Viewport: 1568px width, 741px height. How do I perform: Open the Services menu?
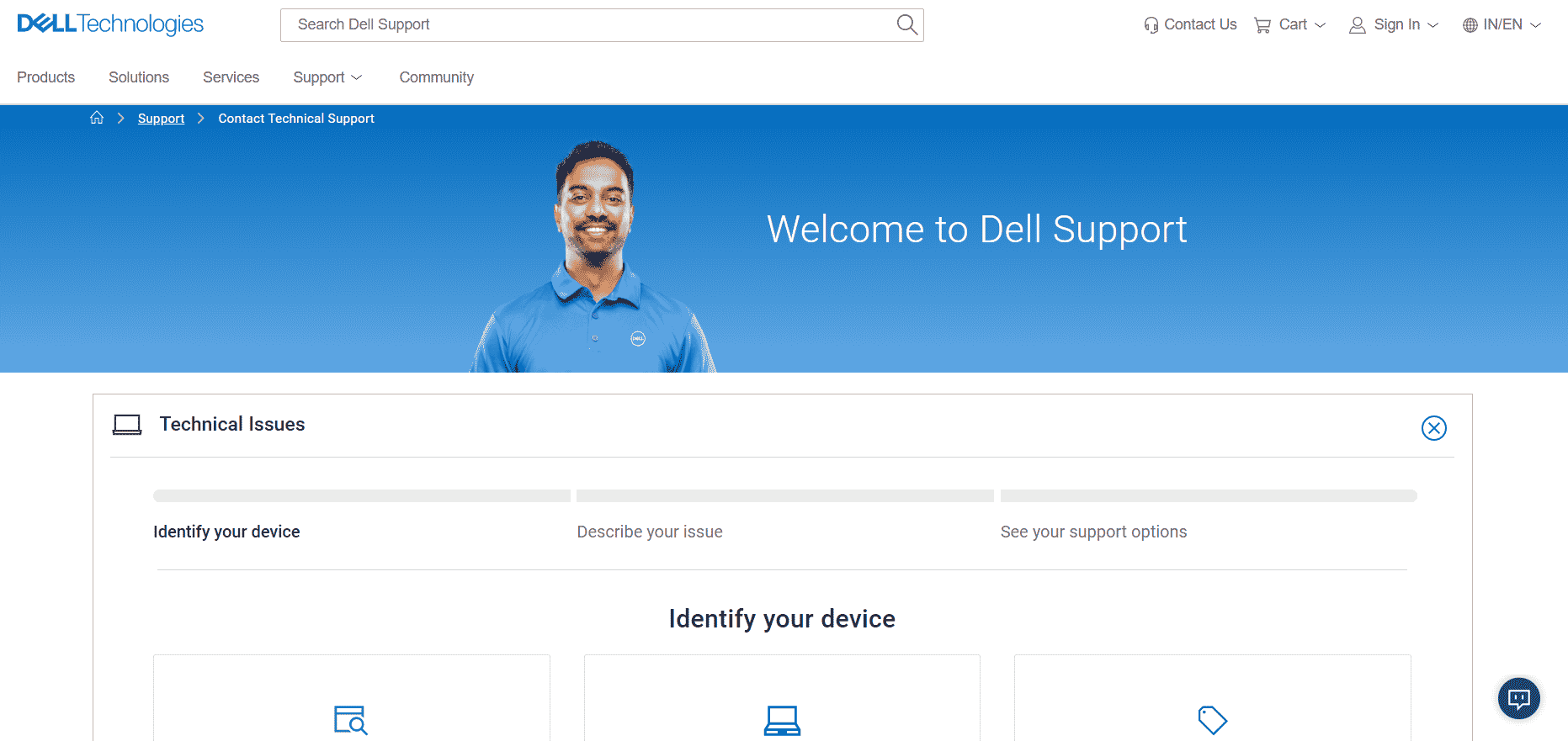pyautogui.click(x=231, y=77)
